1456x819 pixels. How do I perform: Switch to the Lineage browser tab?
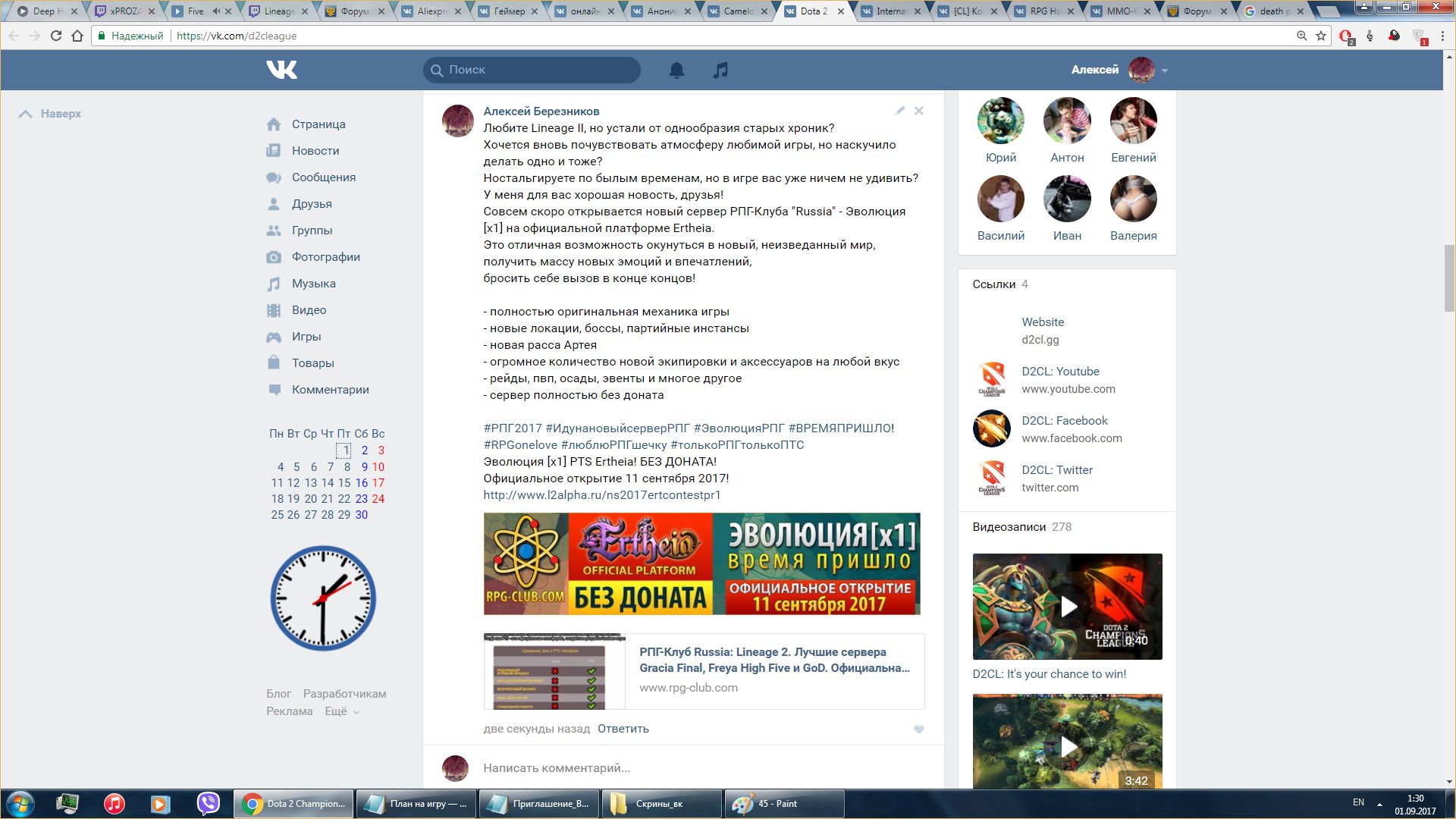pyautogui.click(x=280, y=11)
